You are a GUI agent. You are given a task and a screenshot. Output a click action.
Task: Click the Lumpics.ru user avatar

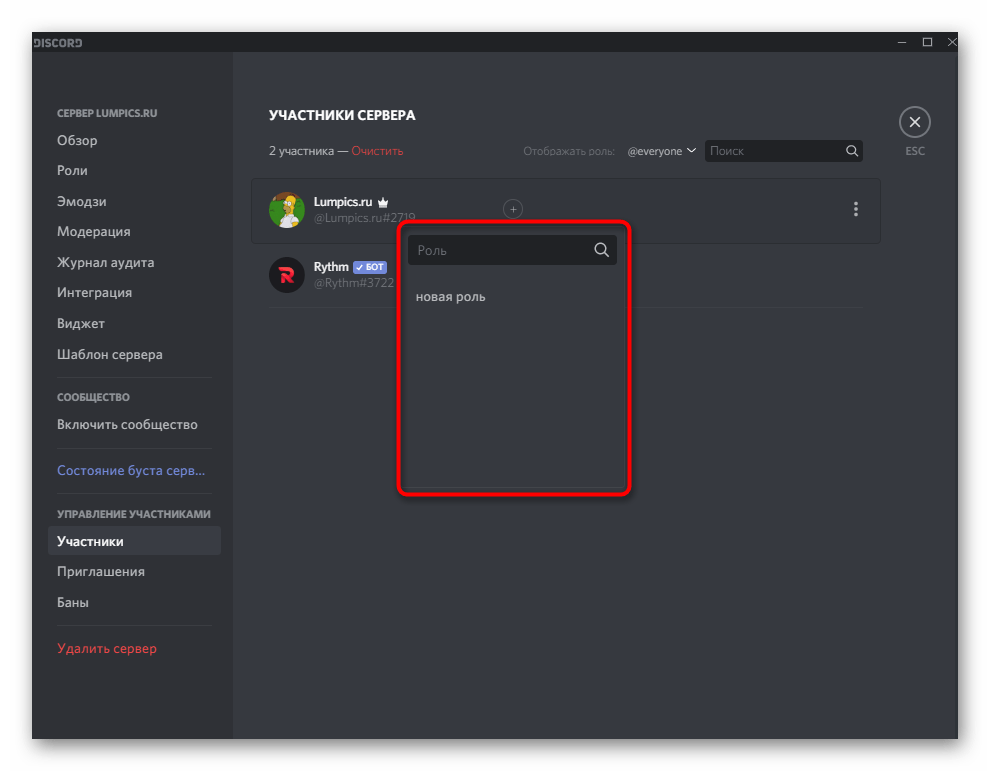tap(287, 211)
